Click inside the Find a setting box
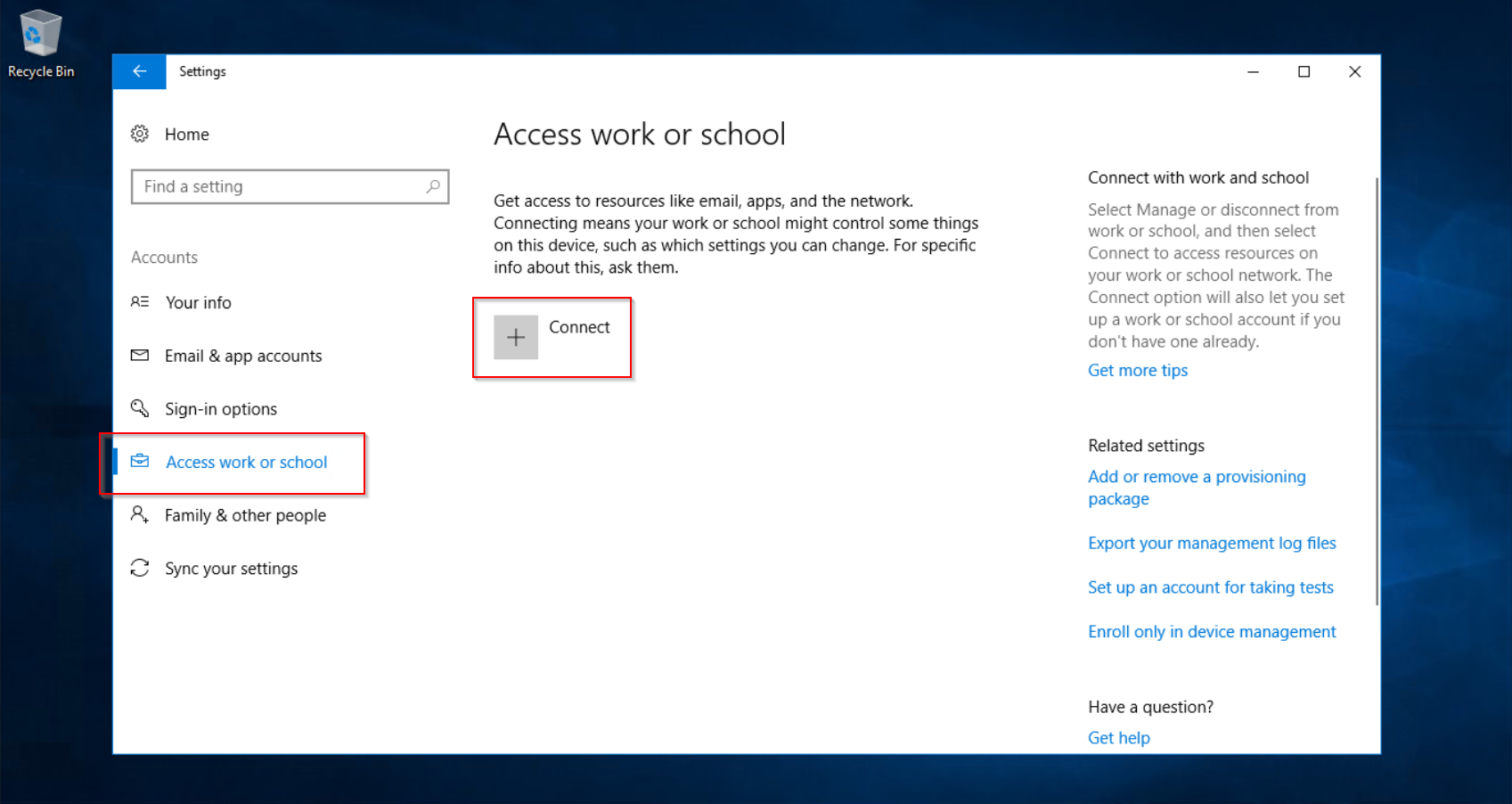 pyautogui.click(x=267, y=186)
